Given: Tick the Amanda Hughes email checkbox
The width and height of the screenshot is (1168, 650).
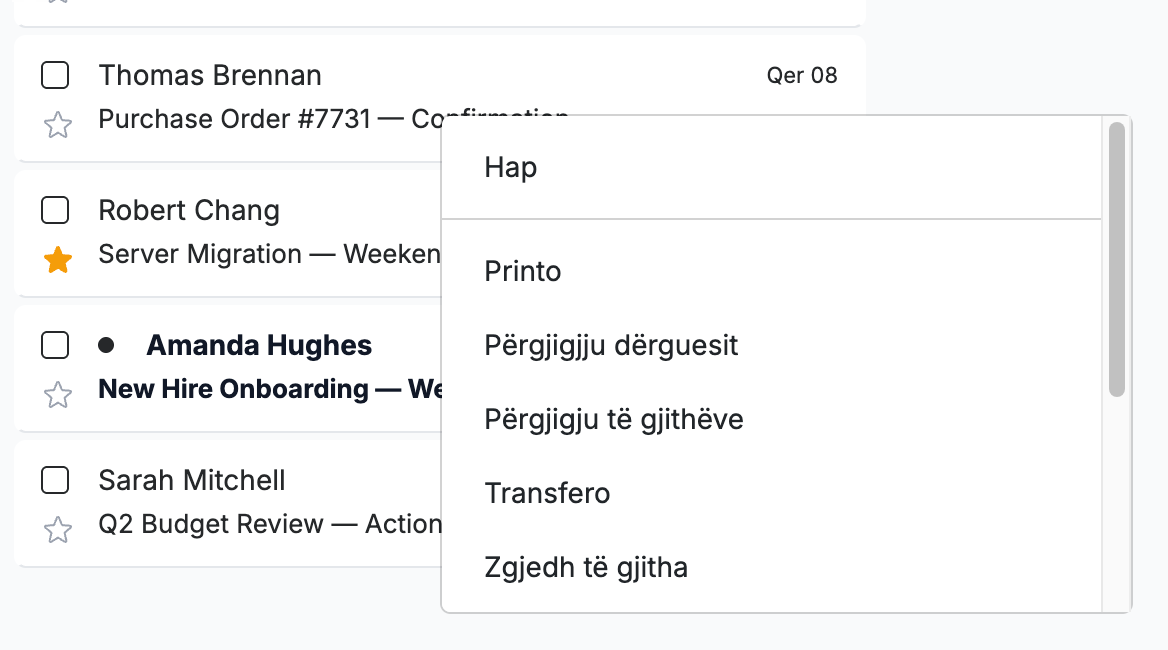Looking at the screenshot, I should (x=55, y=345).
